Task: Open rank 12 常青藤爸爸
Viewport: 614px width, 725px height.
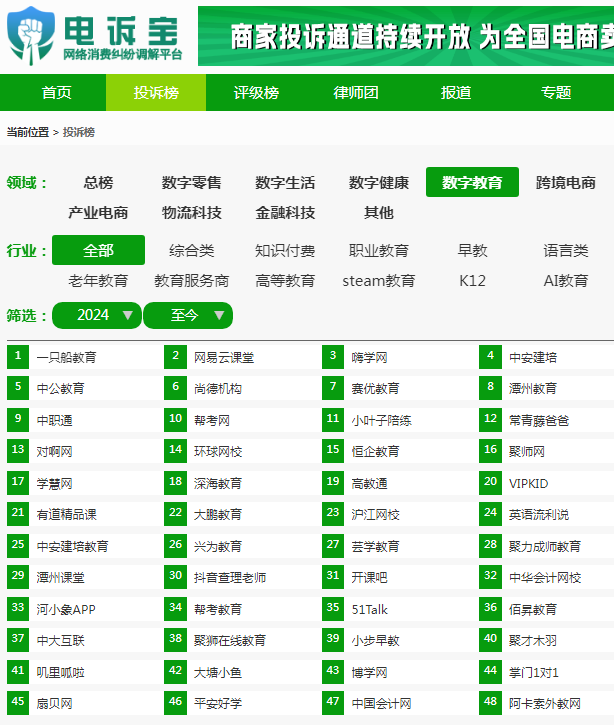Action: click(539, 420)
